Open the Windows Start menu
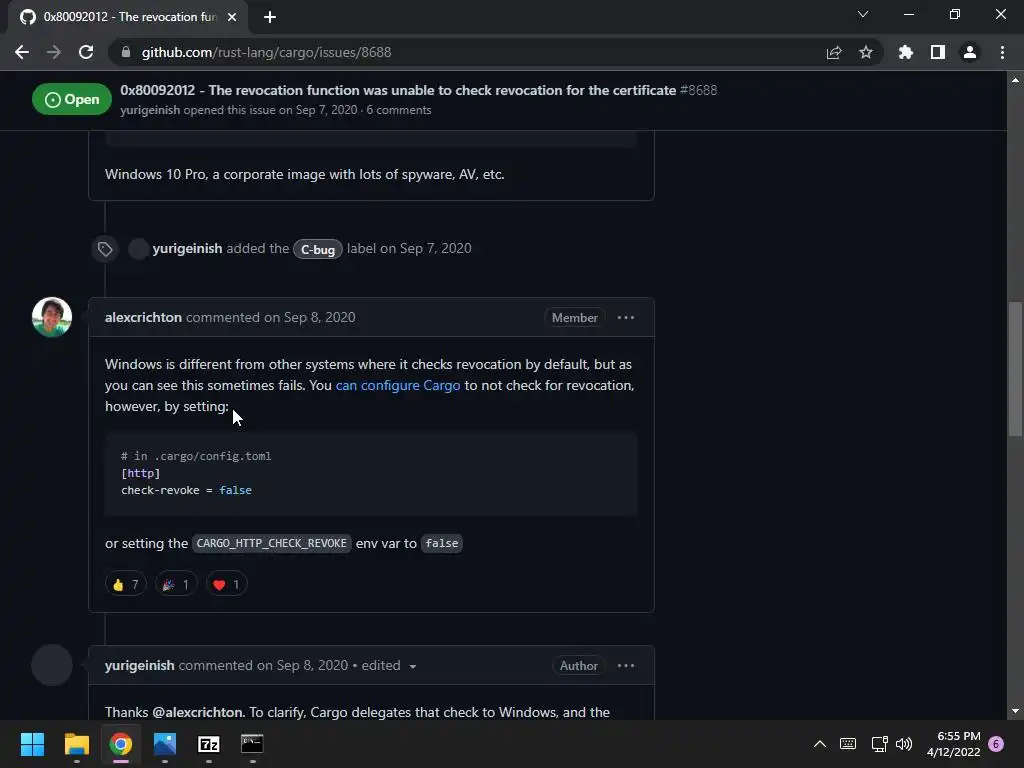Viewport: 1024px width, 768px height. (x=32, y=744)
